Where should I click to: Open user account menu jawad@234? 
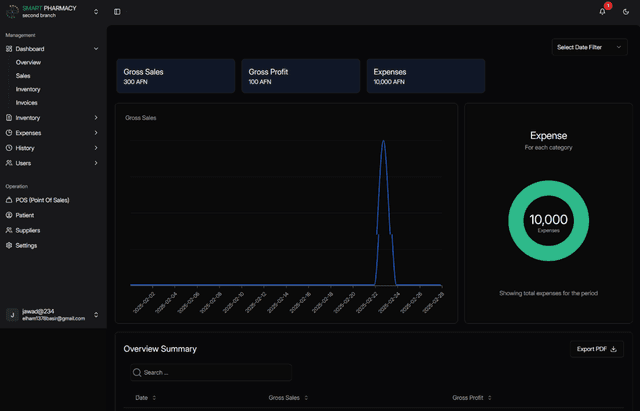pyautogui.click(x=52, y=314)
